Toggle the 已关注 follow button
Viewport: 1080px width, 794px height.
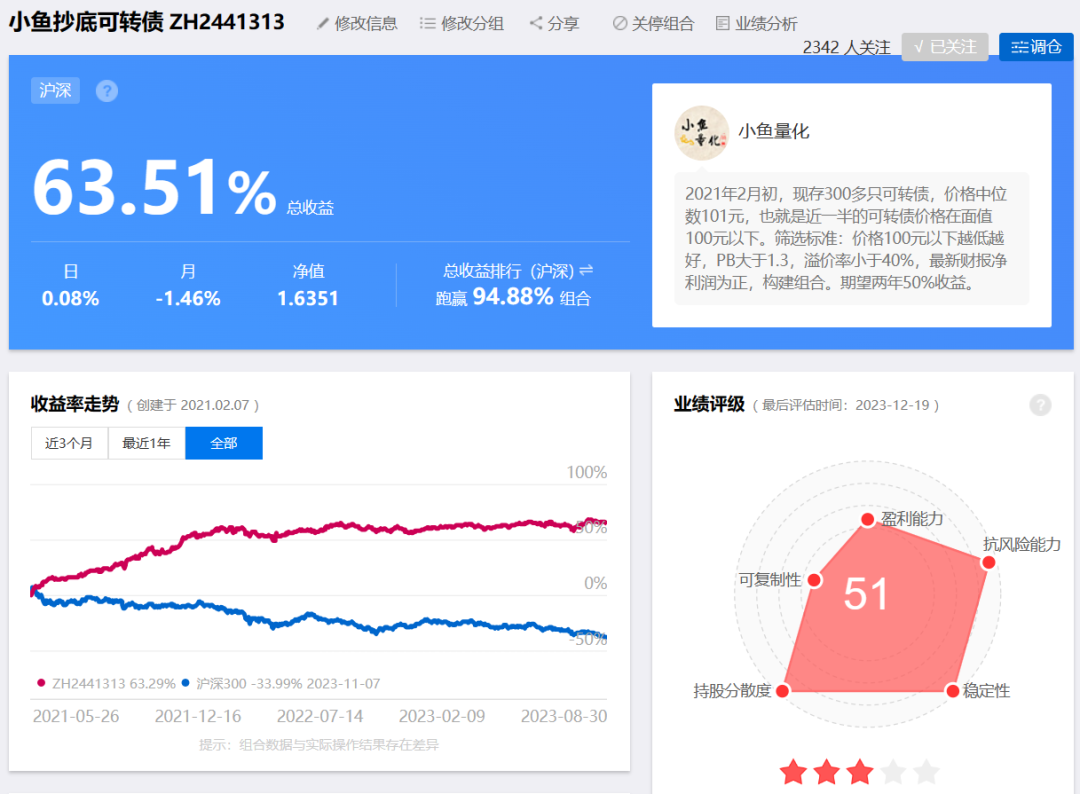pos(945,47)
